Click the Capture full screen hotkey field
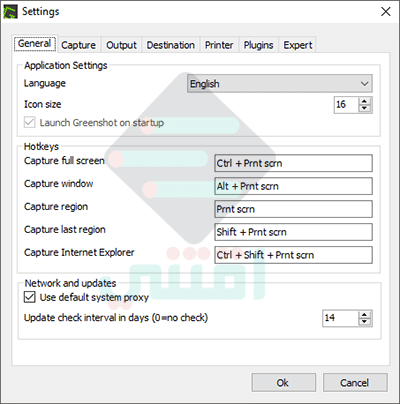Image resolution: width=400 pixels, height=404 pixels. click(293, 163)
